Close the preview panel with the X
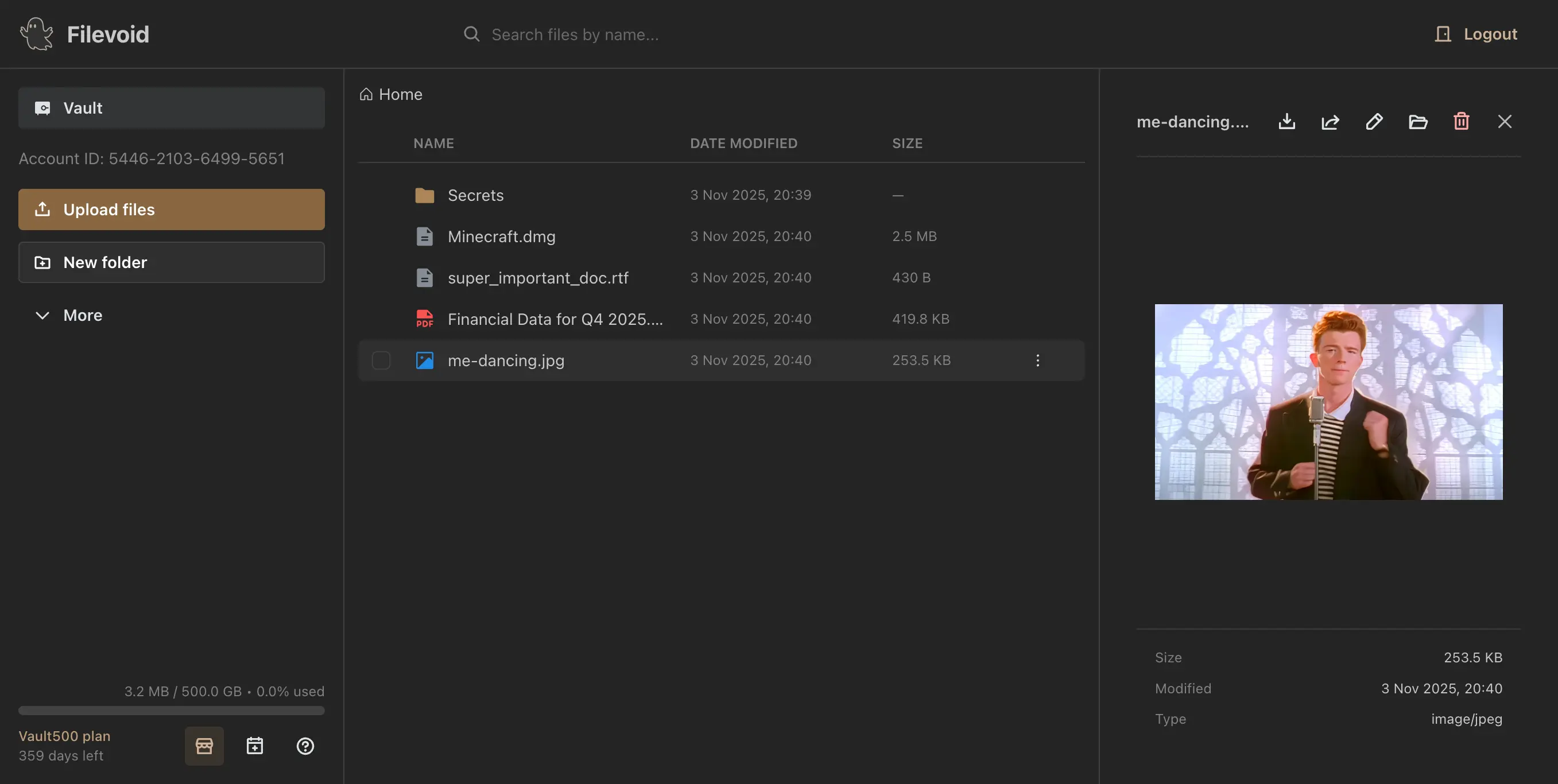 pyautogui.click(x=1505, y=122)
